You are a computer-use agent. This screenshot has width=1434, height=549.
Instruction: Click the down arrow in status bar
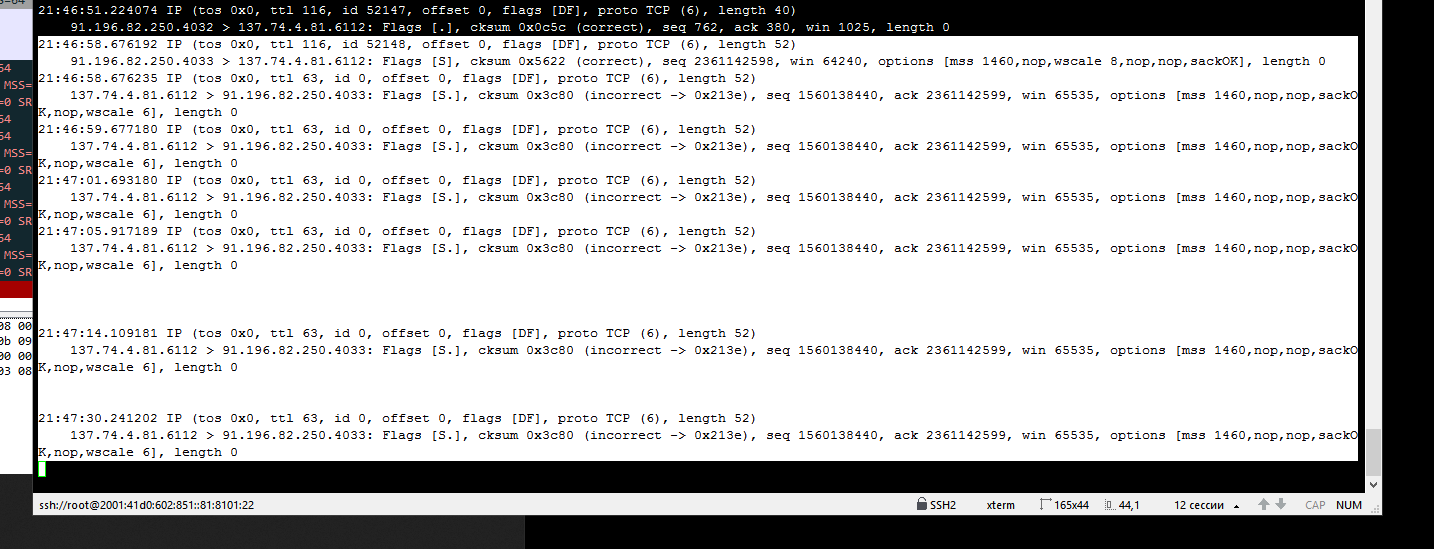pos(1280,505)
